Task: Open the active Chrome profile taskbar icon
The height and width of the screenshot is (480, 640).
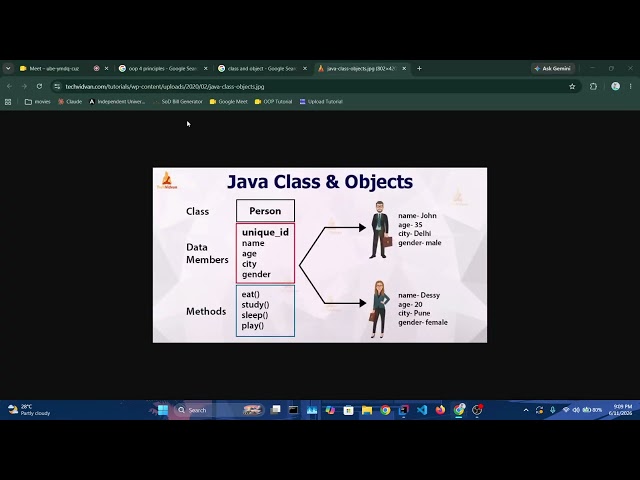Action: coord(459,410)
